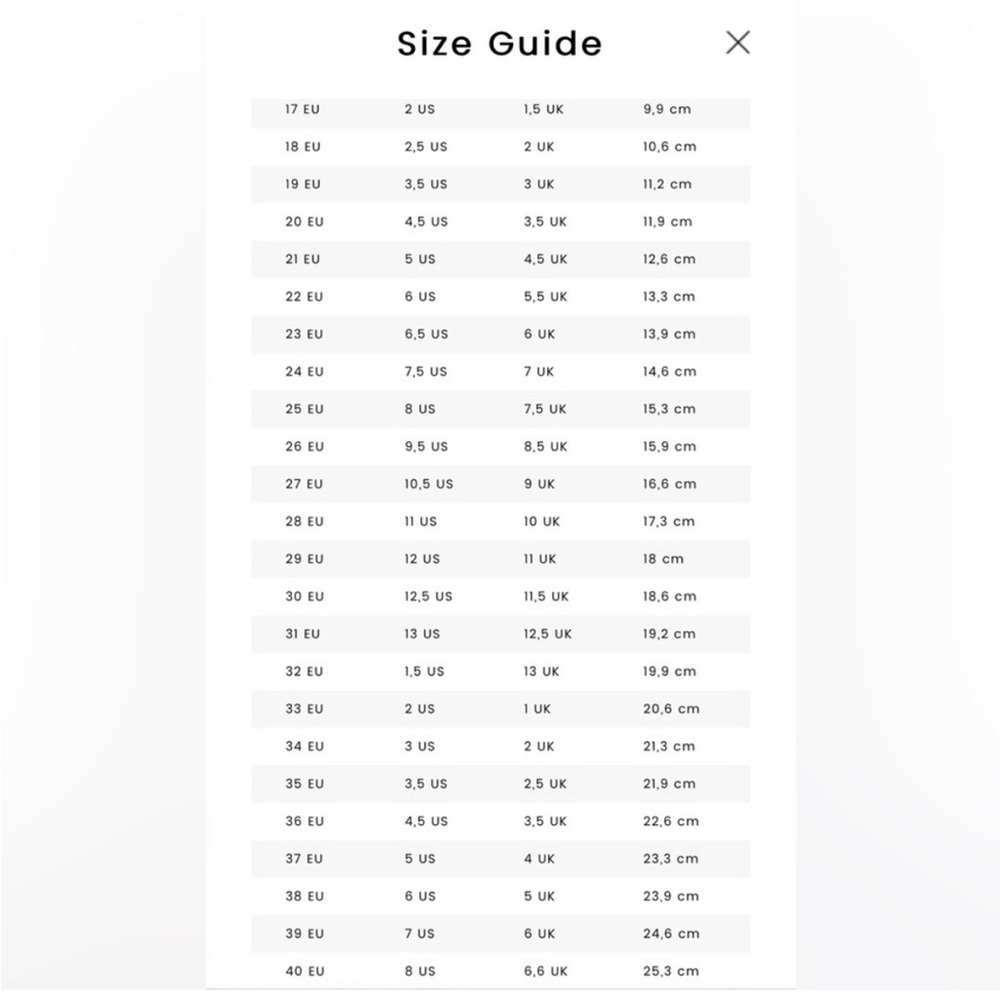The width and height of the screenshot is (1000, 1000).
Task: Select the 12,5 UK cell
Action: pos(548,635)
